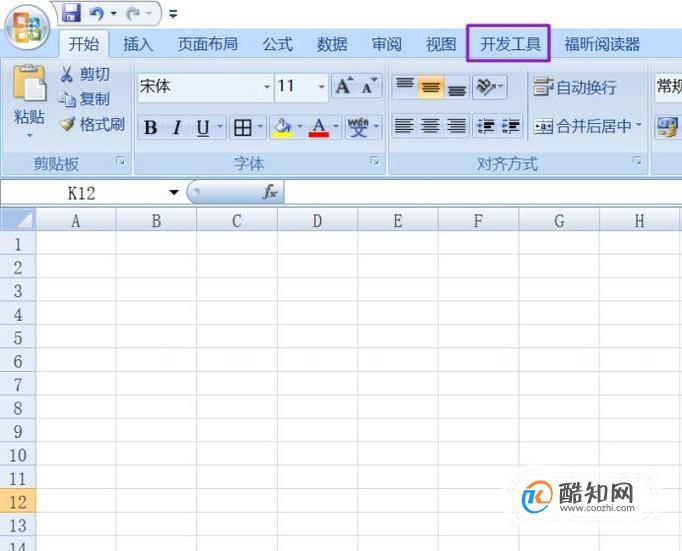Screen dimensions: 682x551
Task: Open the 剪贴板 dialog launcher
Action: (120, 161)
